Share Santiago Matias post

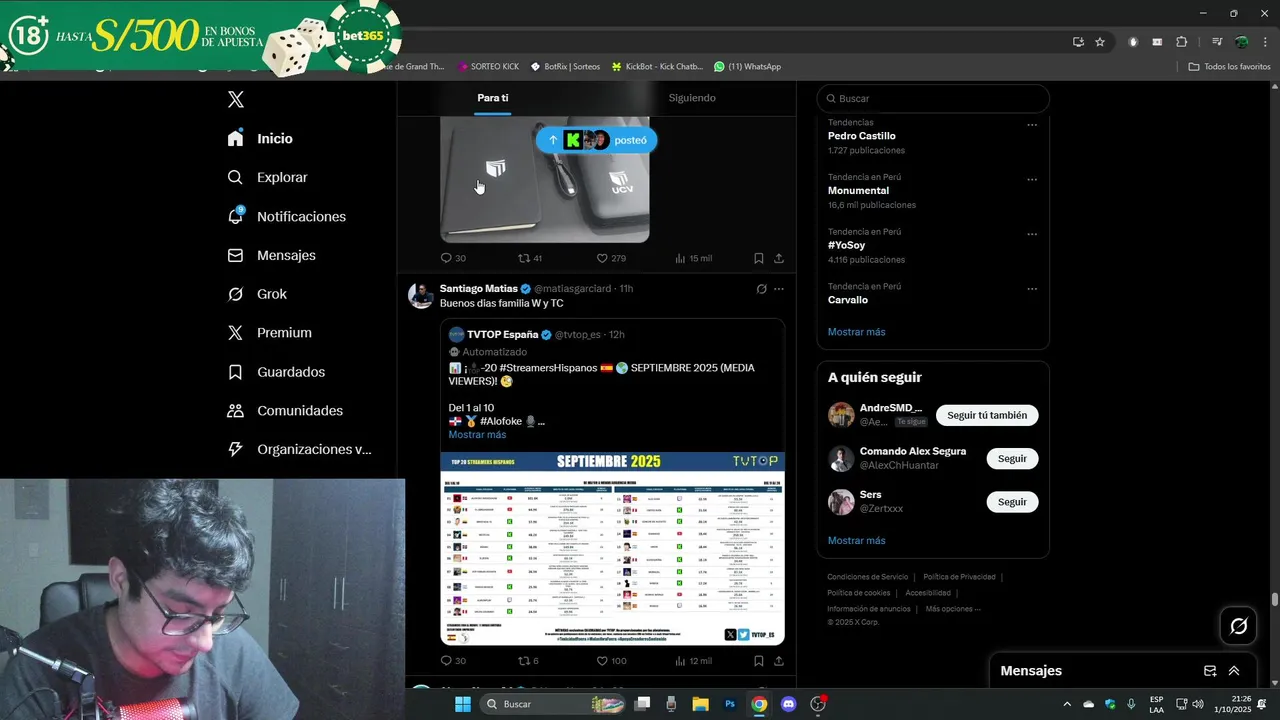[779, 661]
